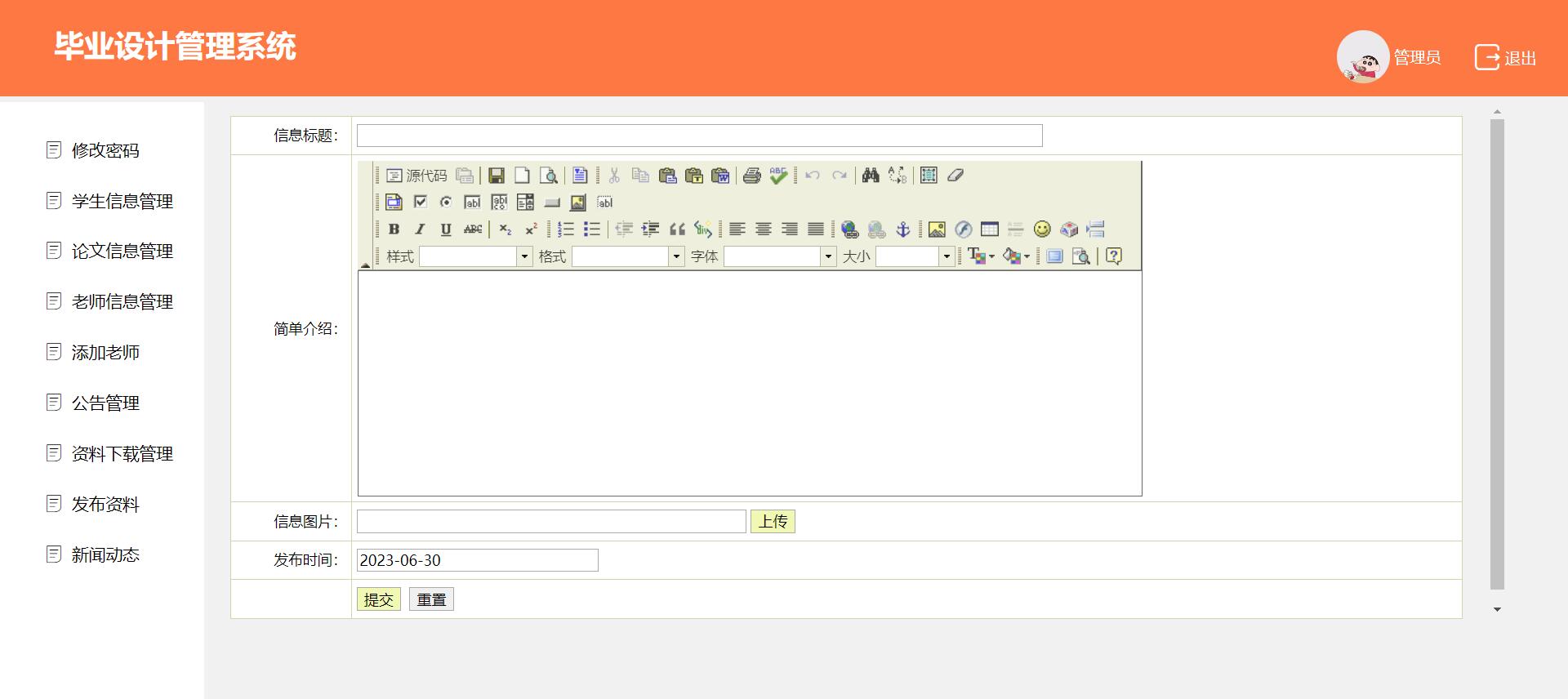
Task: Insert a text field icon
Action: pos(472,203)
